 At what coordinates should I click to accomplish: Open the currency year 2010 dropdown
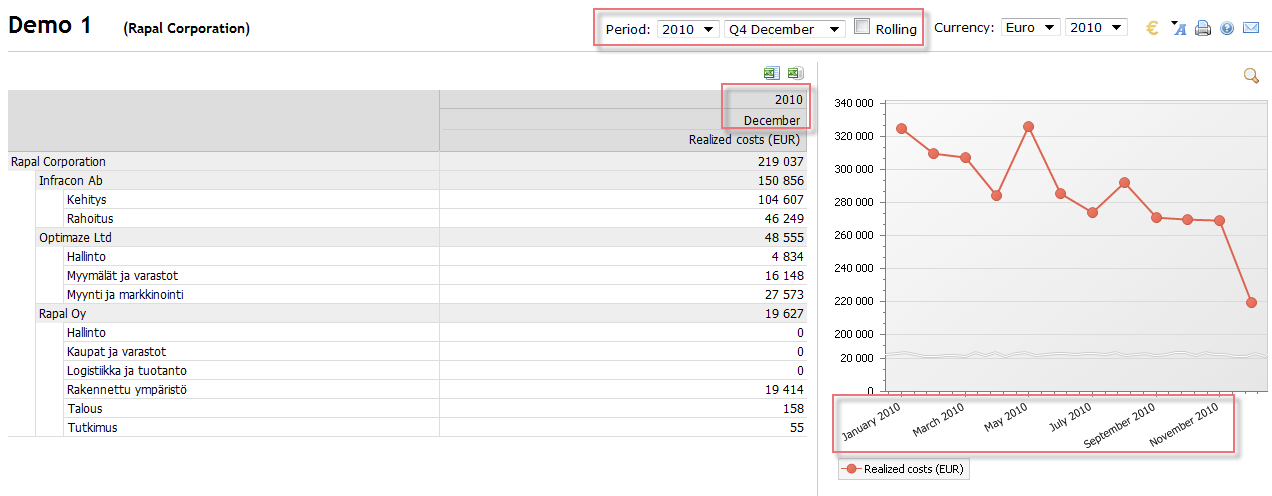[x=1095, y=28]
